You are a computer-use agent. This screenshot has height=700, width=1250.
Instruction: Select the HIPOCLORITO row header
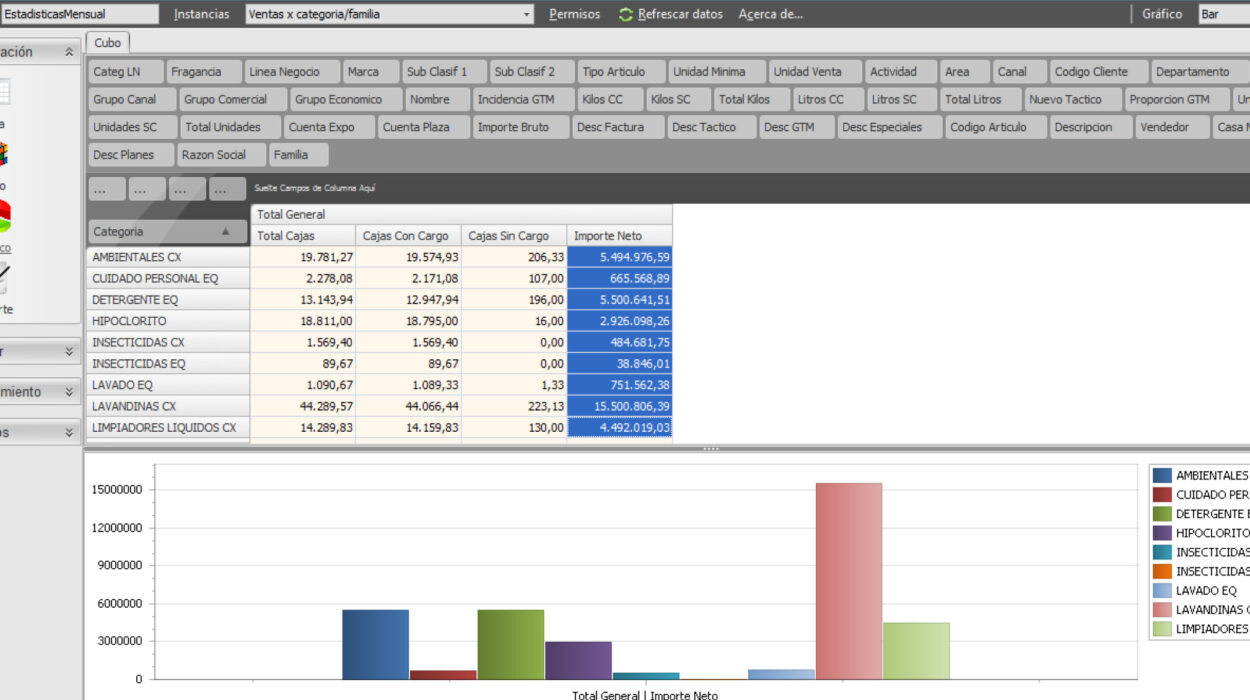[x=168, y=321]
